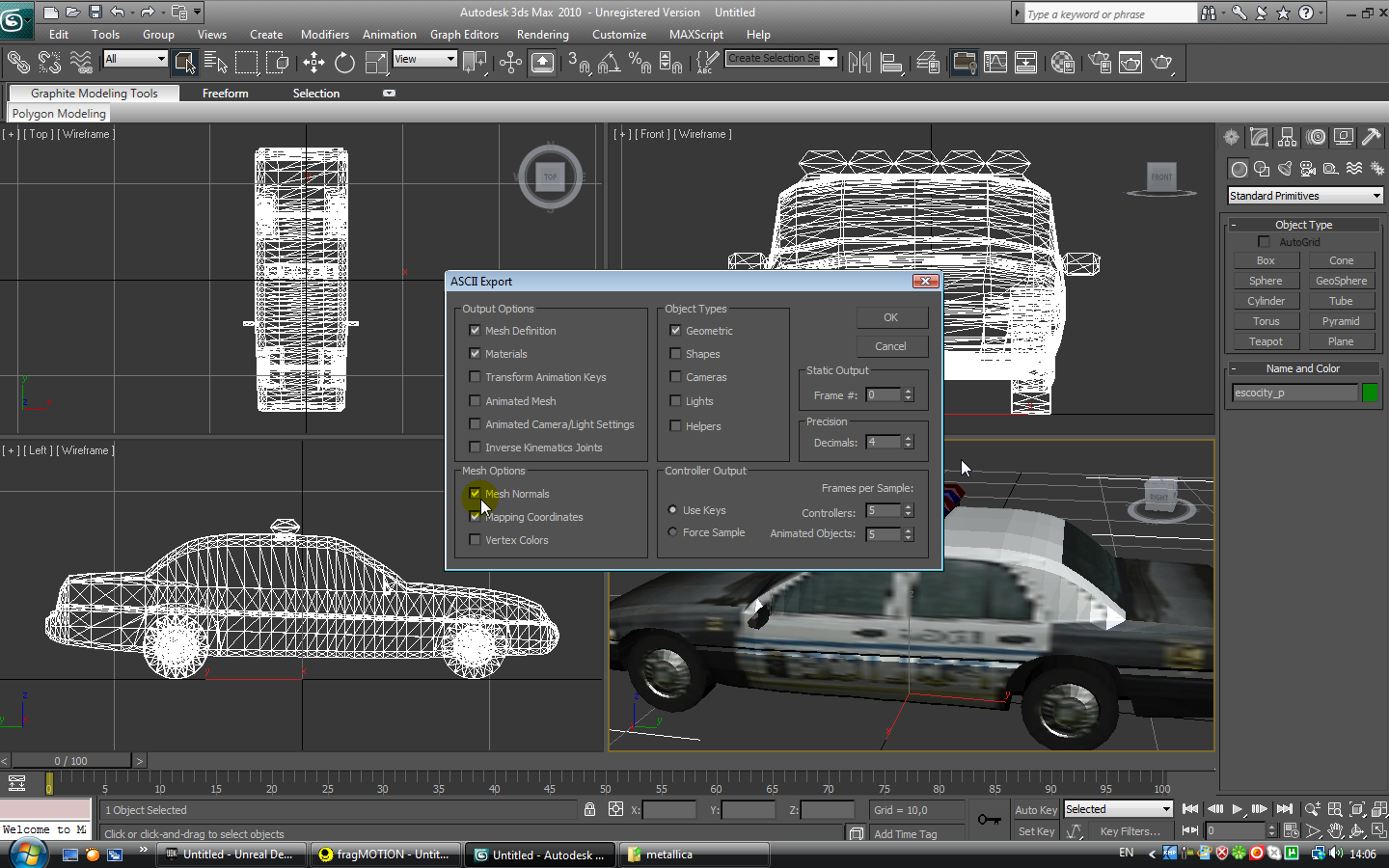The image size is (1389, 868).
Task: Click the Mirror tool icon
Action: coord(859,64)
